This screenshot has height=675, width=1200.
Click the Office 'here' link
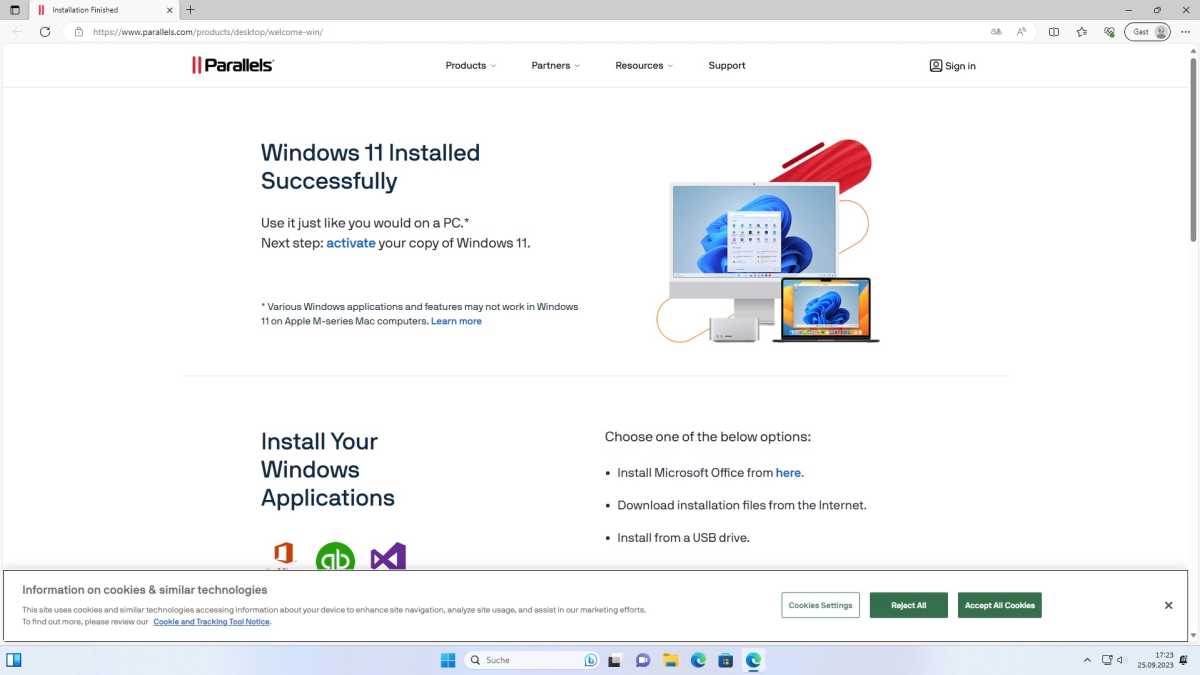(788, 473)
